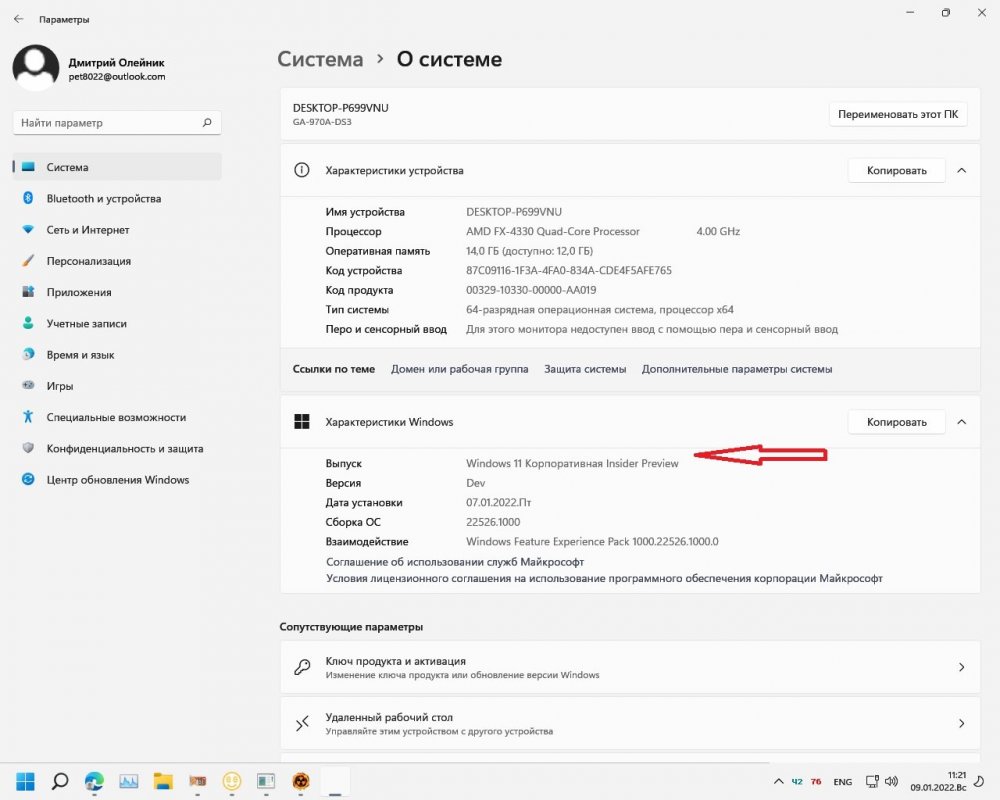1000x800 pixels.
Task: Select the Код устройства value text
Action: coord(569,270)
